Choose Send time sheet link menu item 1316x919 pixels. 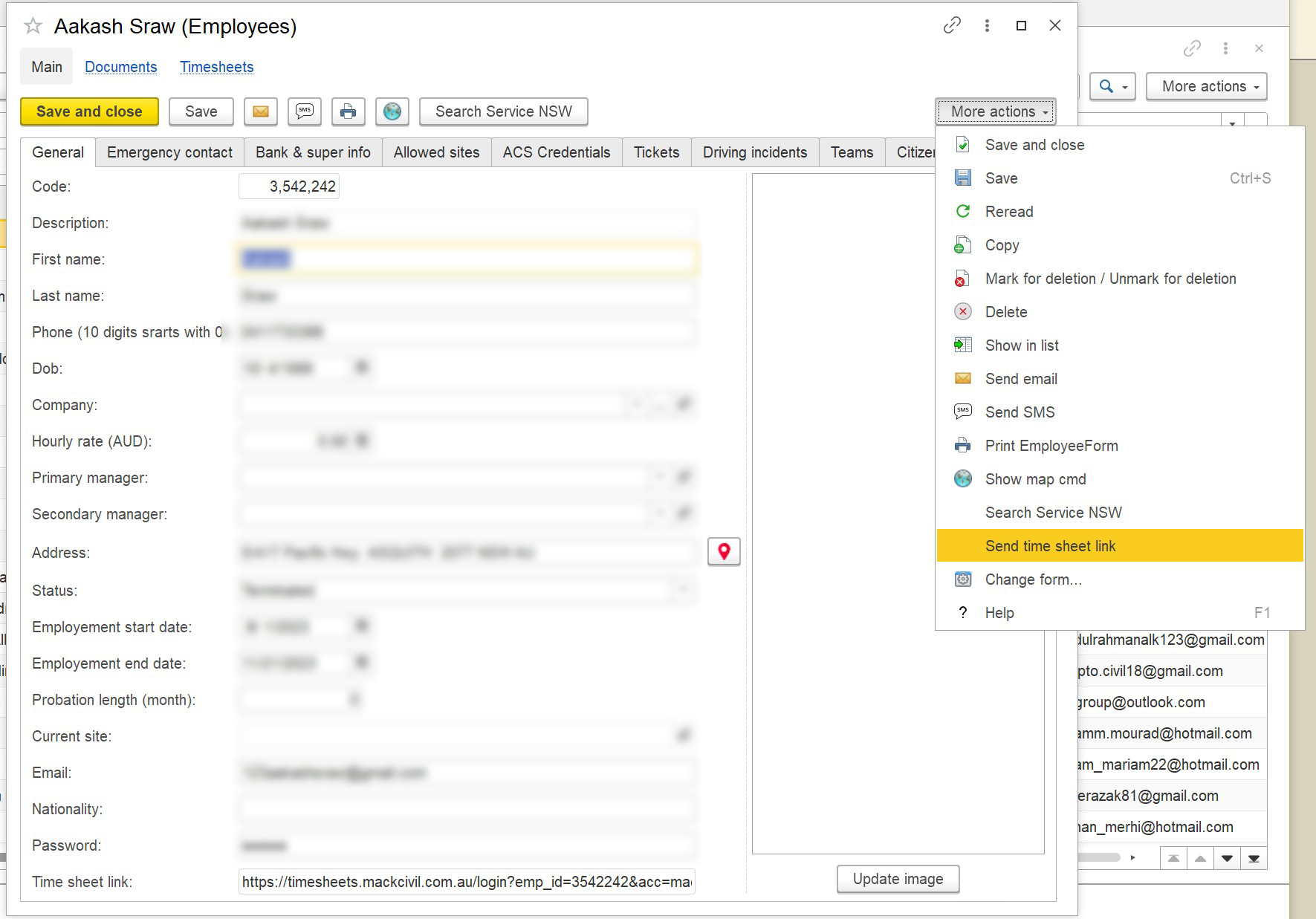(x=1049, y=545)
